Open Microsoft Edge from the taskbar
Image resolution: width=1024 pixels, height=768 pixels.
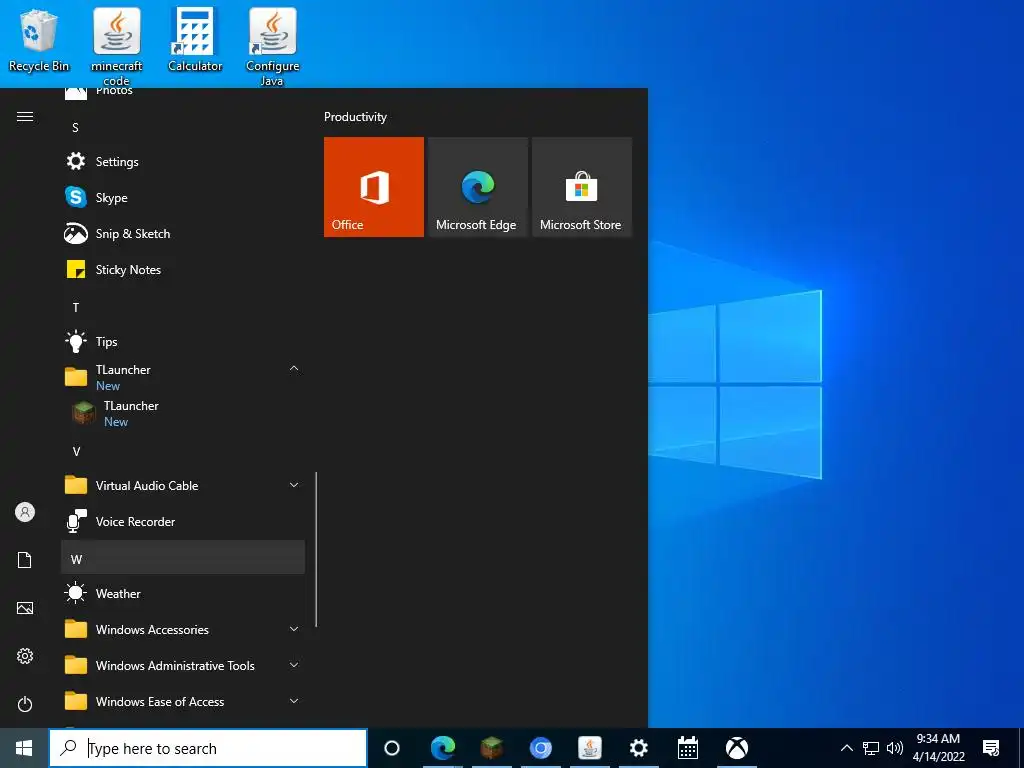pyautogui.click(x=443, y=748)
